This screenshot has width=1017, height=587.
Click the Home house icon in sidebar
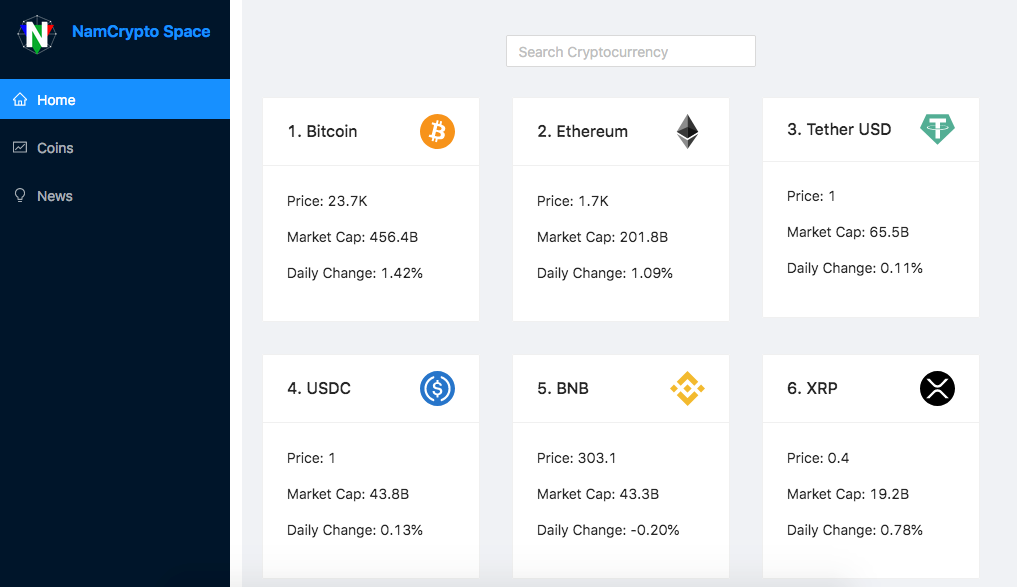tap(20, 99)
